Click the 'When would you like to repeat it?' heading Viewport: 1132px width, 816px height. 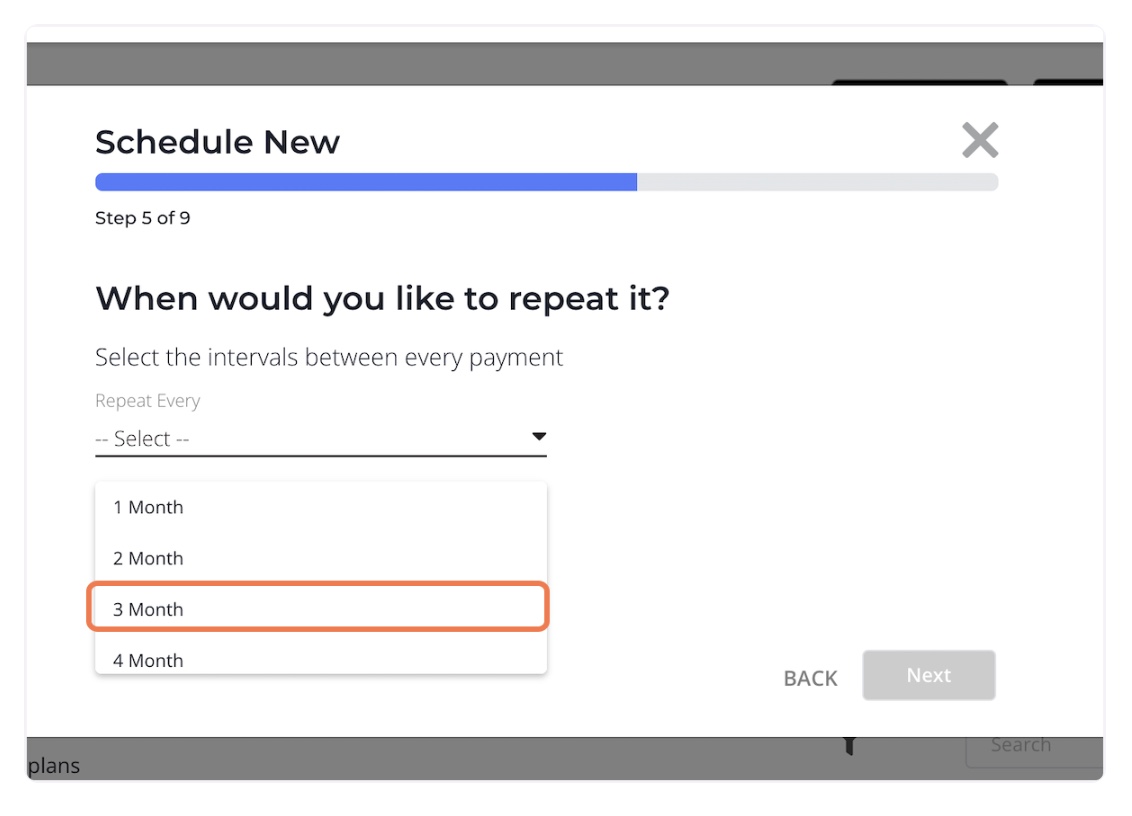tap(382, 298)
